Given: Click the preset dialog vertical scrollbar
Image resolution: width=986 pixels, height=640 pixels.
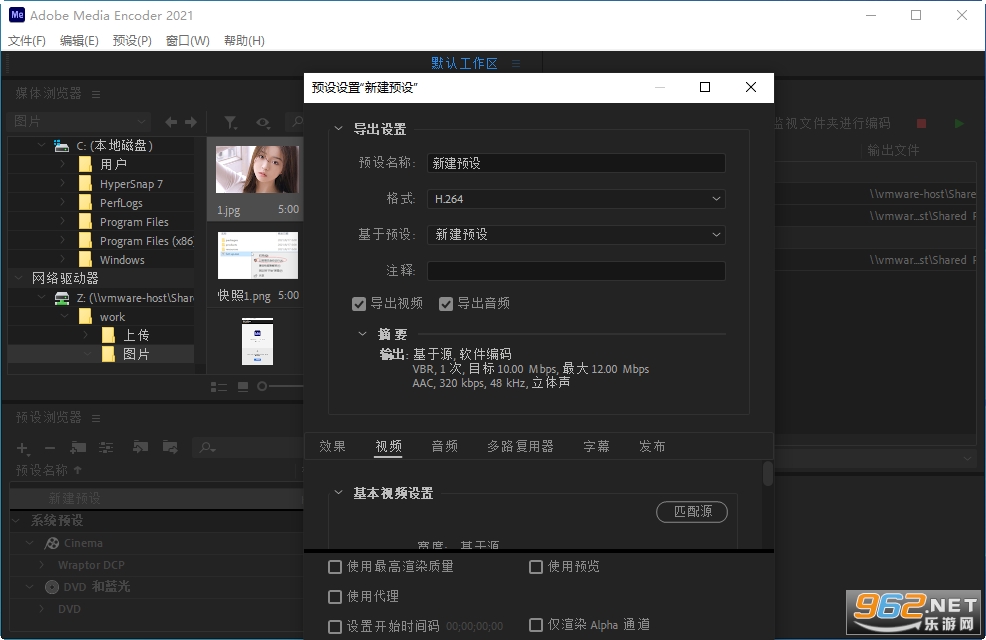Looking at the screenshot, I should (767, 473).
